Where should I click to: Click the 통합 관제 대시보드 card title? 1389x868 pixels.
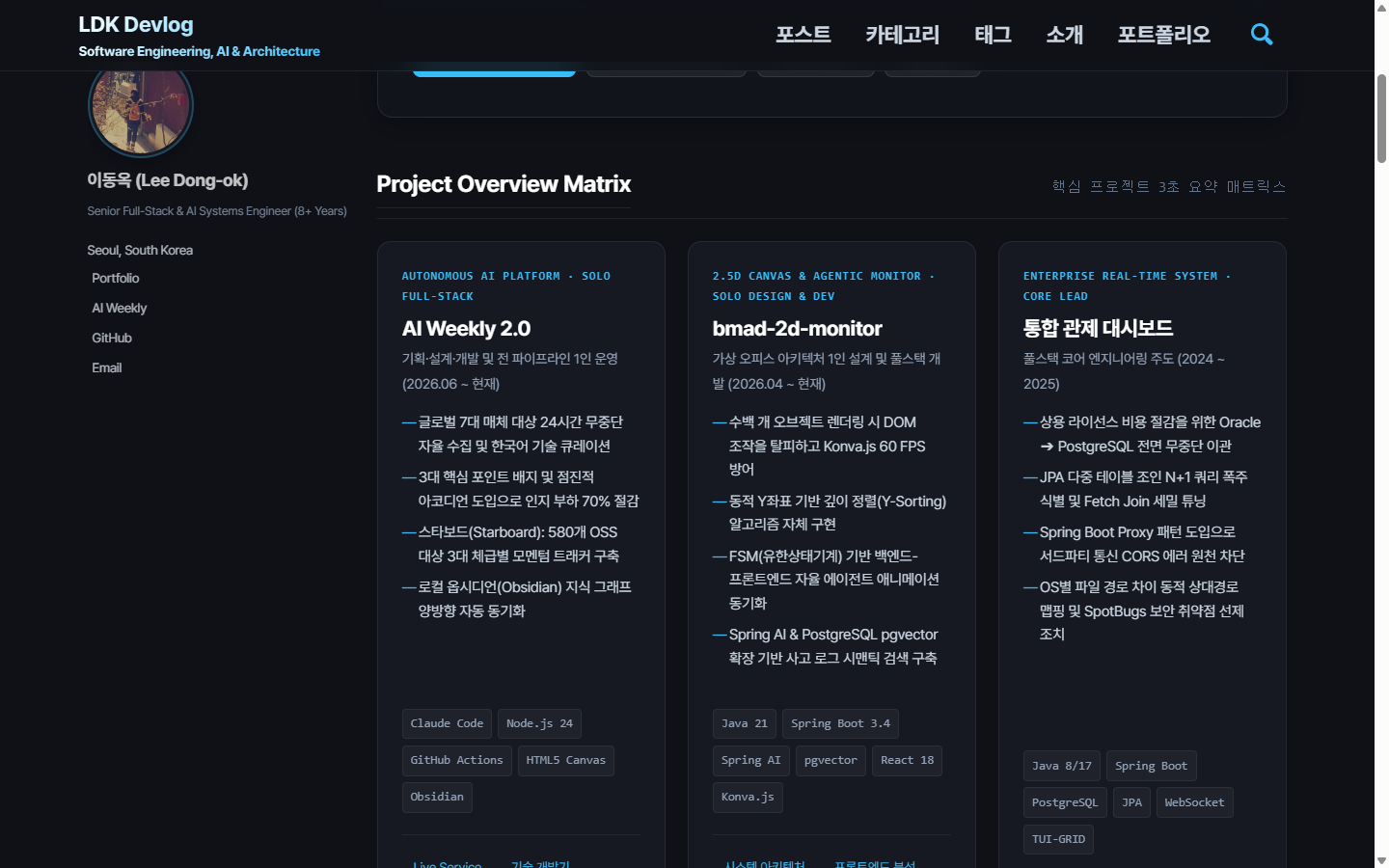click(1098, 329)
